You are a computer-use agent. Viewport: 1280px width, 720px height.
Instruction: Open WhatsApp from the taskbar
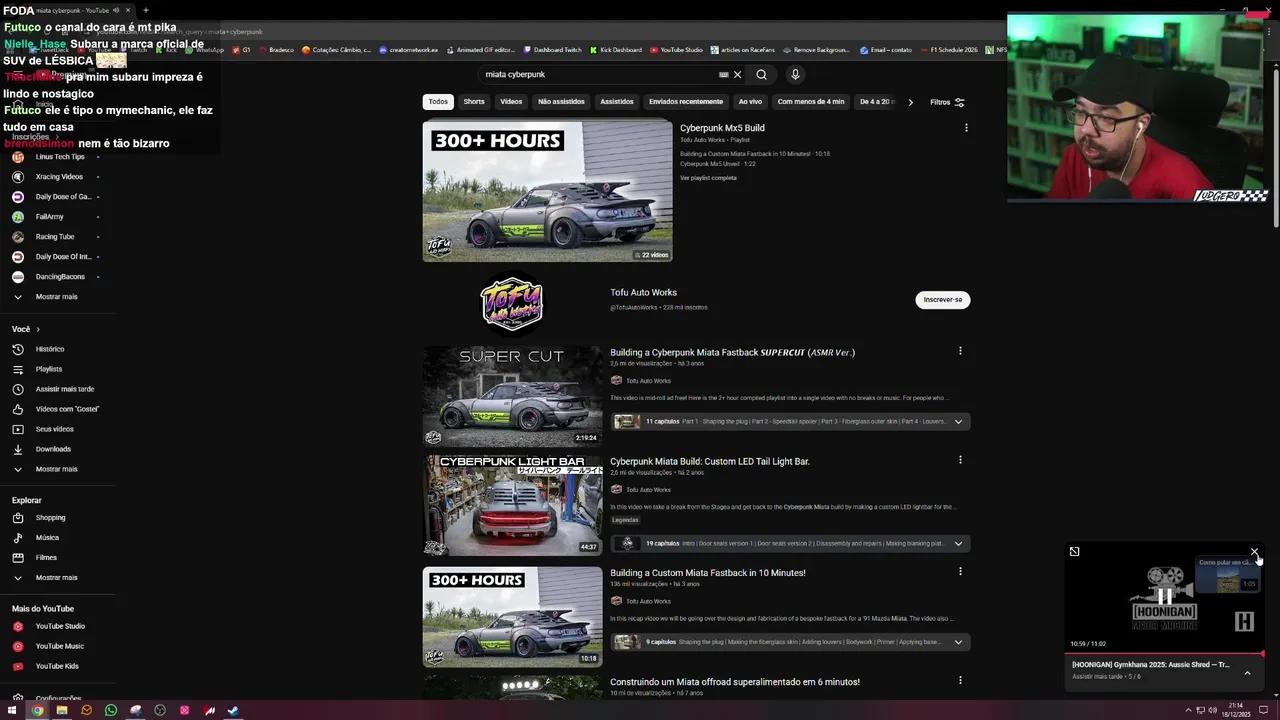tap(111, 710)
